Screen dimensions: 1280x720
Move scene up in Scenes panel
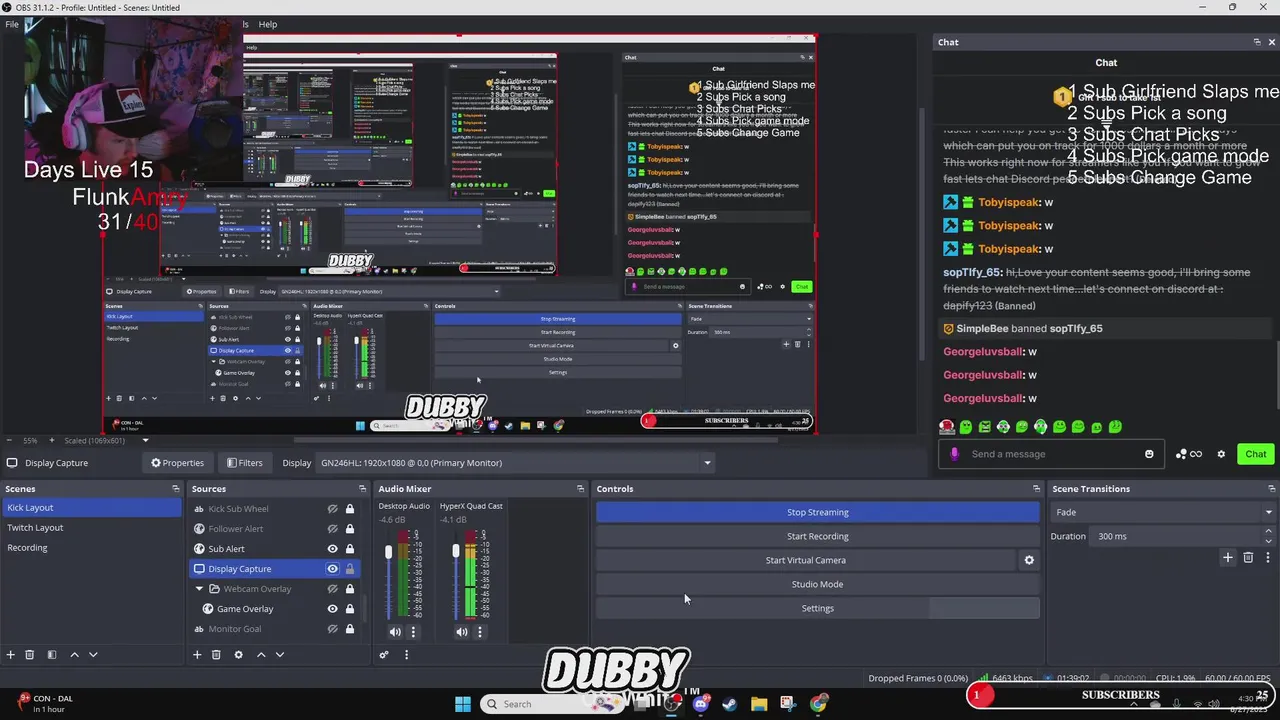tap(74, 655)
